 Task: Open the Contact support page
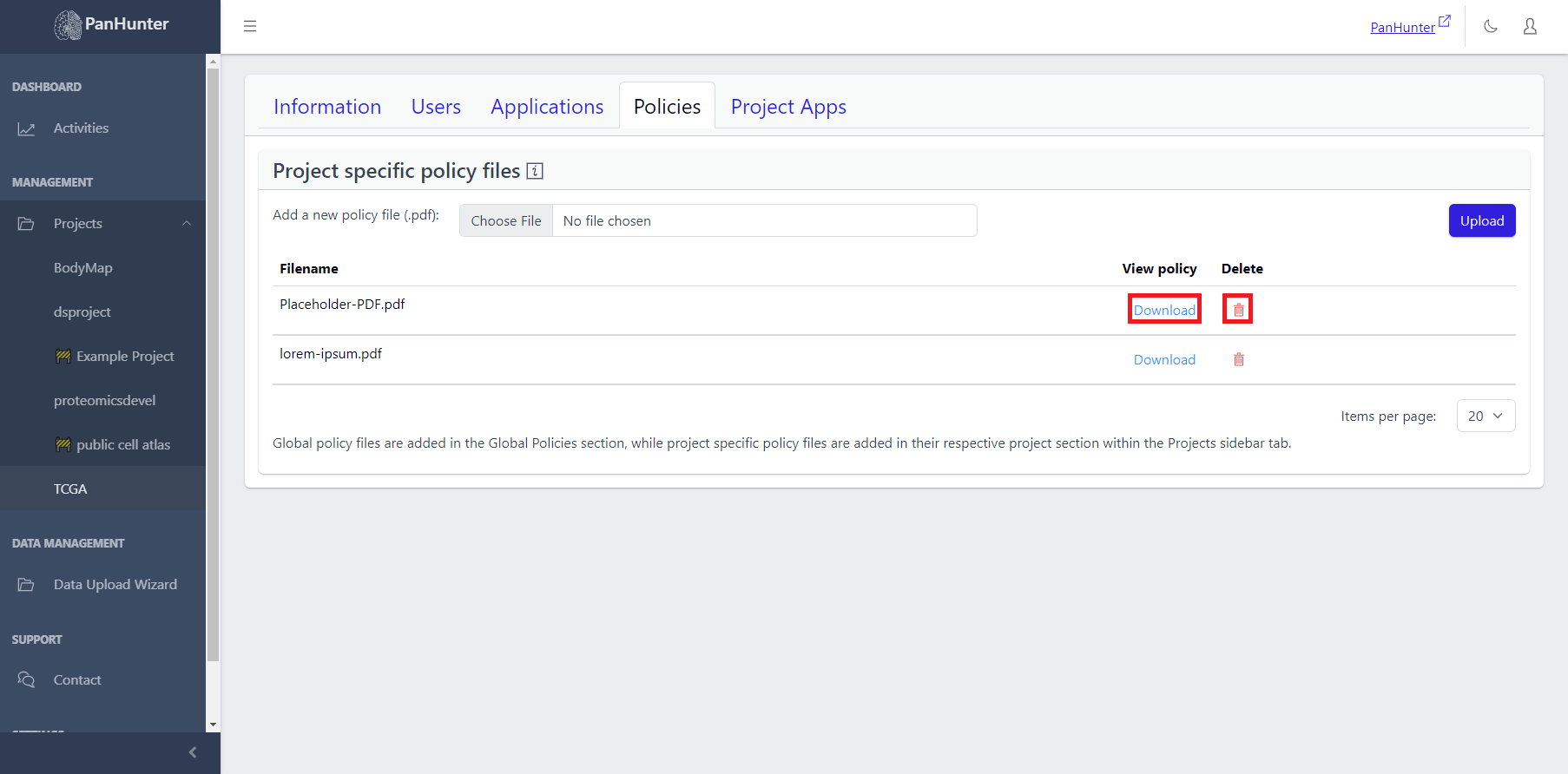pyautogui.click(x=77, y=680)
